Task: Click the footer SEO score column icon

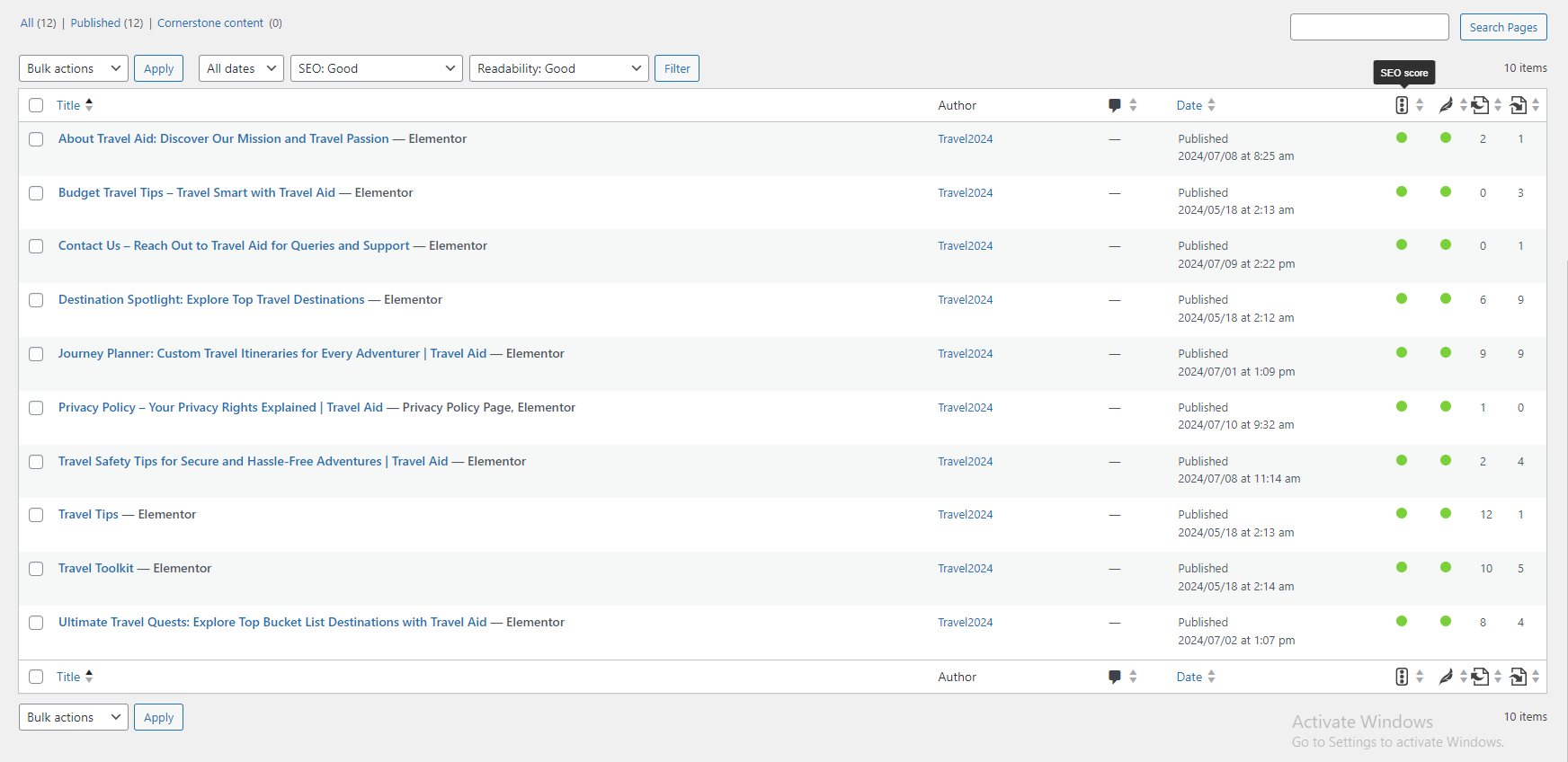Action: pyautogui.click(x=1401, y=677)
